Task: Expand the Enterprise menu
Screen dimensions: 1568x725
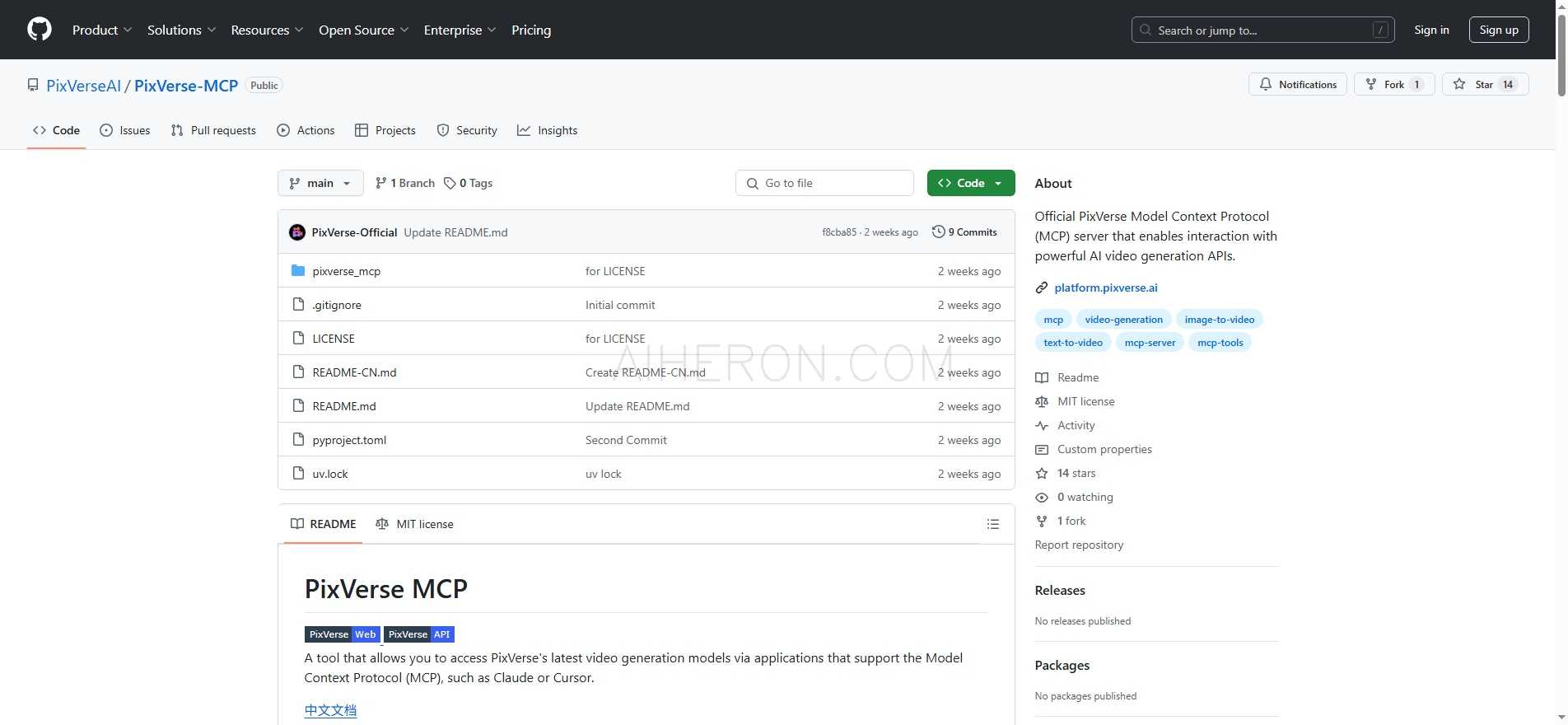Action: tap(460, 30)
